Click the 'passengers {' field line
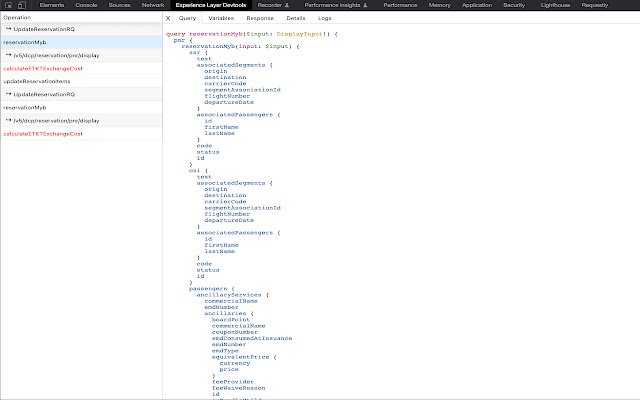This screenshot has height=400, width=640. tap(212, 289)
